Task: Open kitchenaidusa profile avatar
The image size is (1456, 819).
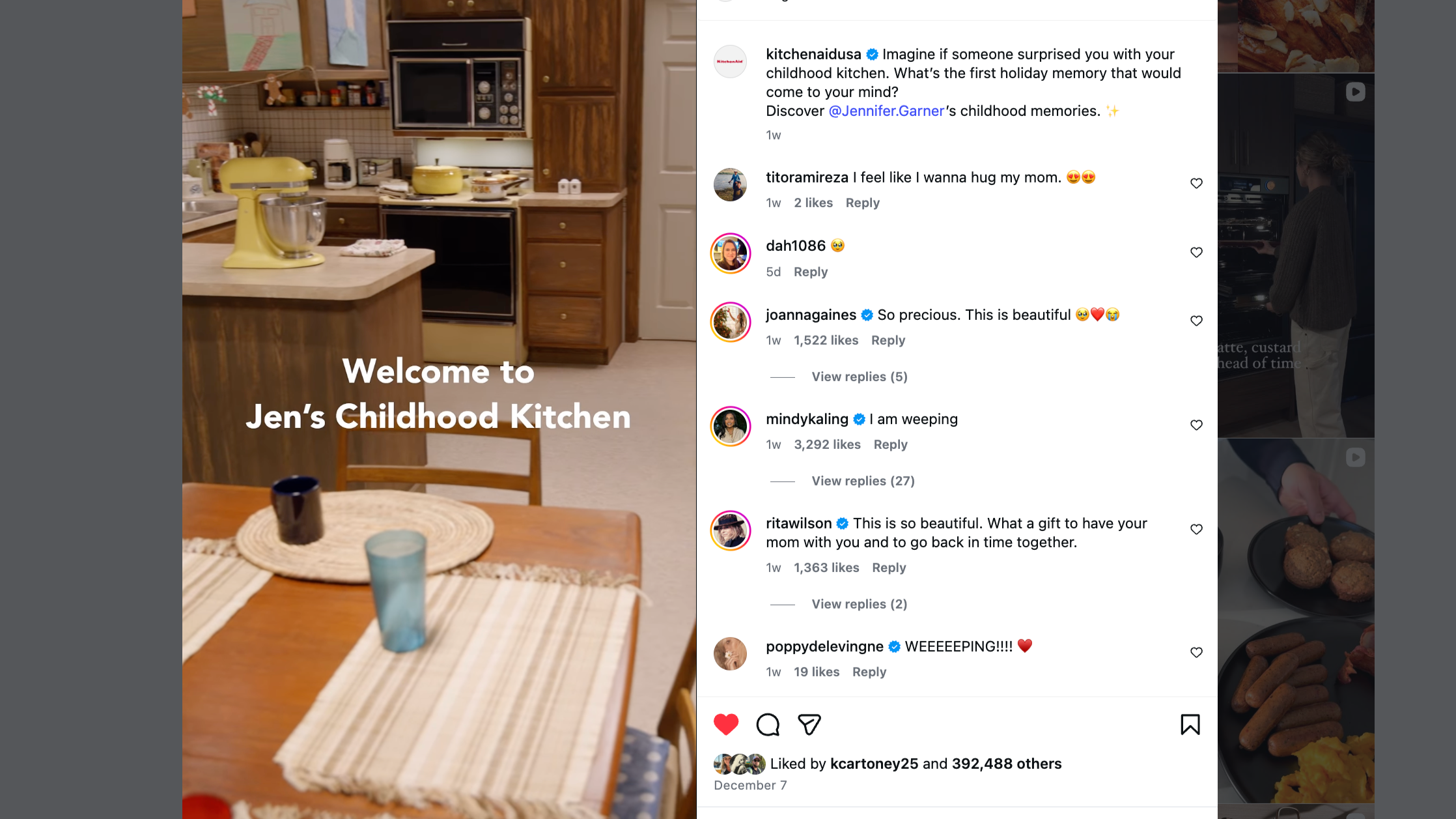Action: [x=730, y=61]
